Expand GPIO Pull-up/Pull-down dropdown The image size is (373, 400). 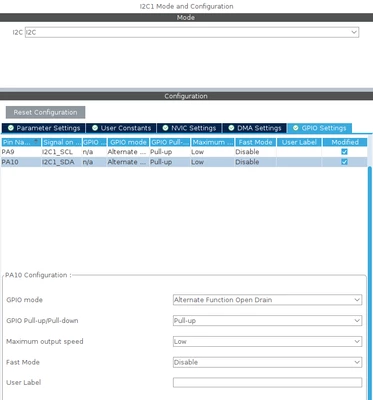point(267,321)
